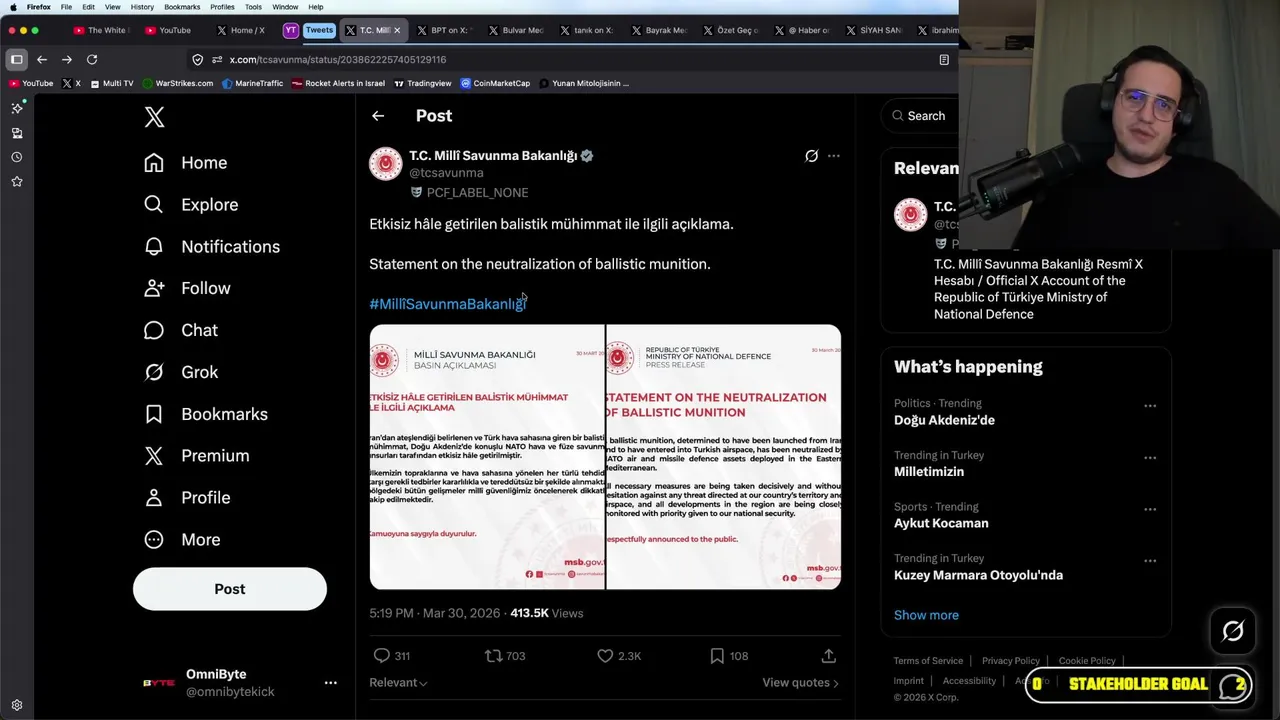Screen dimensions: 1280x720
Task: Open the Accessibility footer link
Action: coord(969,681)
